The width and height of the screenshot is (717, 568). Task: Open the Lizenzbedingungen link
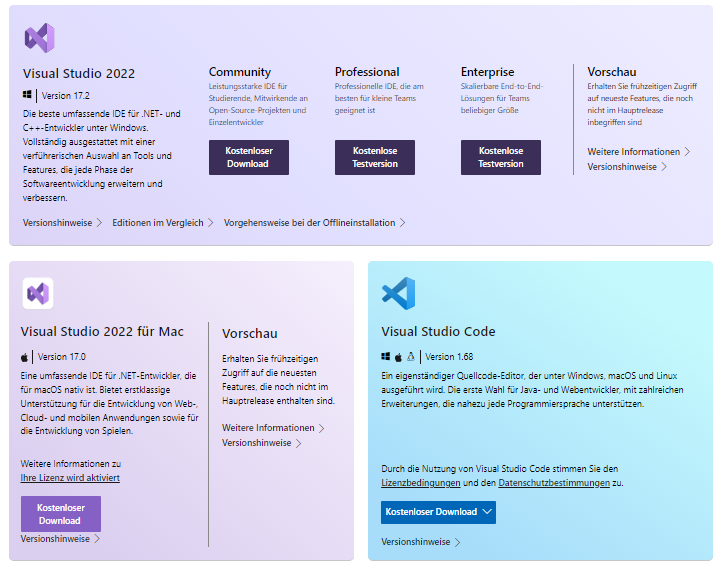point(421,483)
